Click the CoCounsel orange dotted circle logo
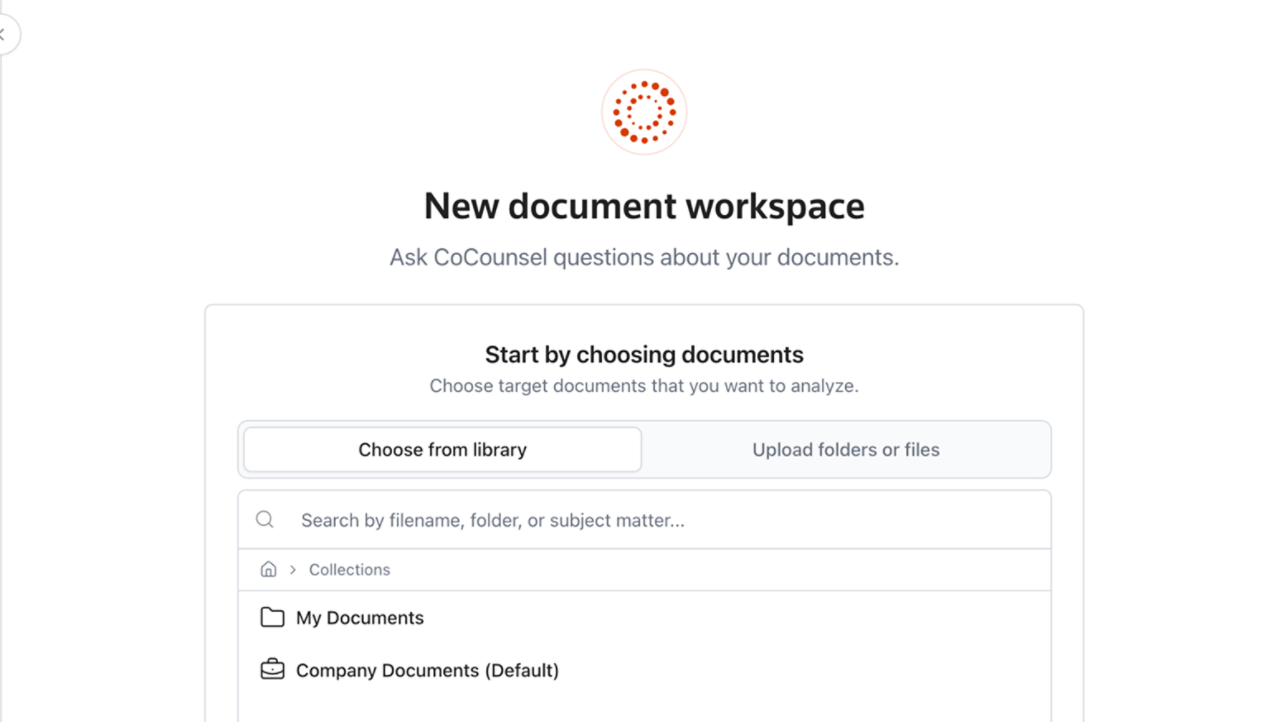1280x722 pixels. click(x=644, y=112)
